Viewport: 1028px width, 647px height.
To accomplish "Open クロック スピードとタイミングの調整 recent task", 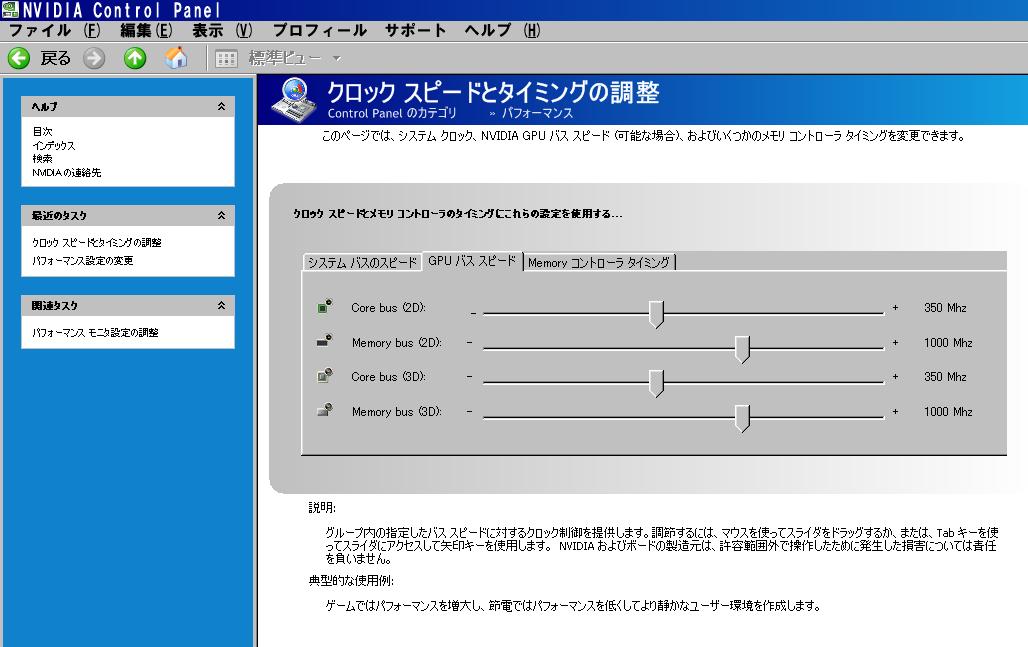I will (97, 243).
